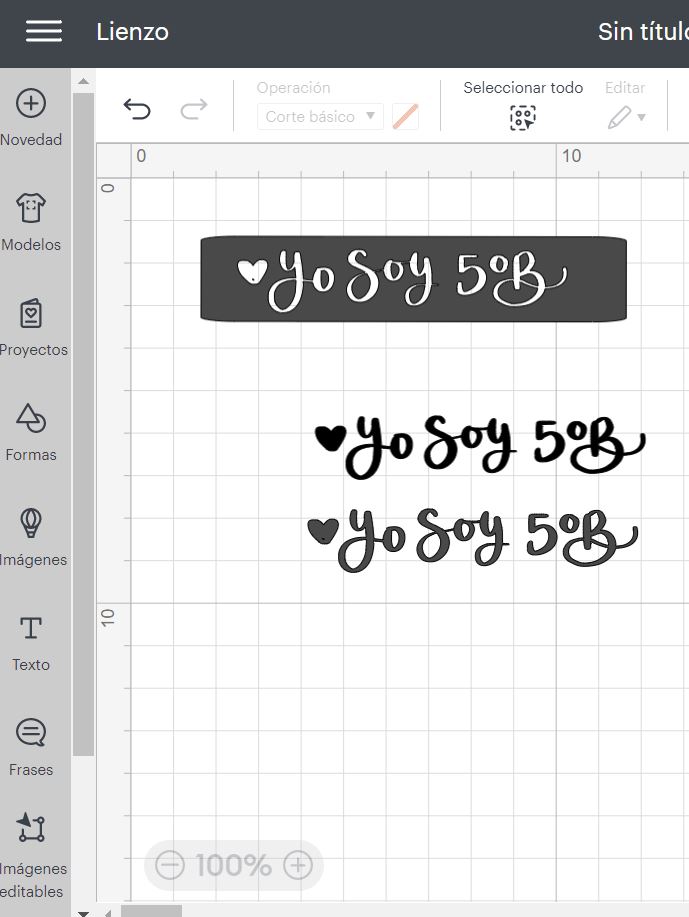This screenshot has width=689, height=917.
Task: Click the Lienzo title
Action: 132,32
